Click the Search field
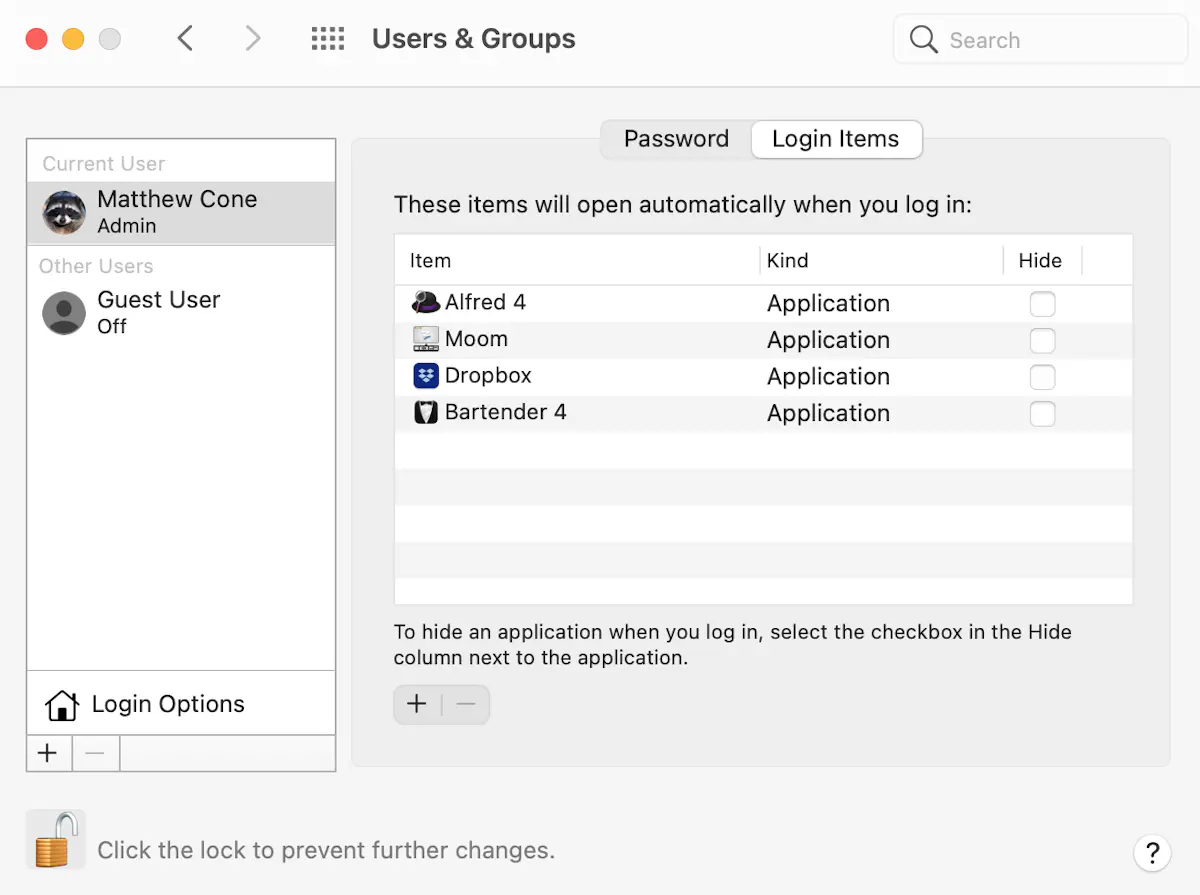This screenshot has width=1200, height=895. pyautogui.click(x=1040, y=40)
